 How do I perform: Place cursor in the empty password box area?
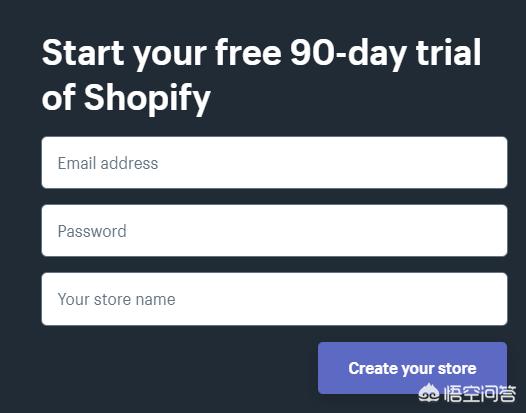point(315,230)
